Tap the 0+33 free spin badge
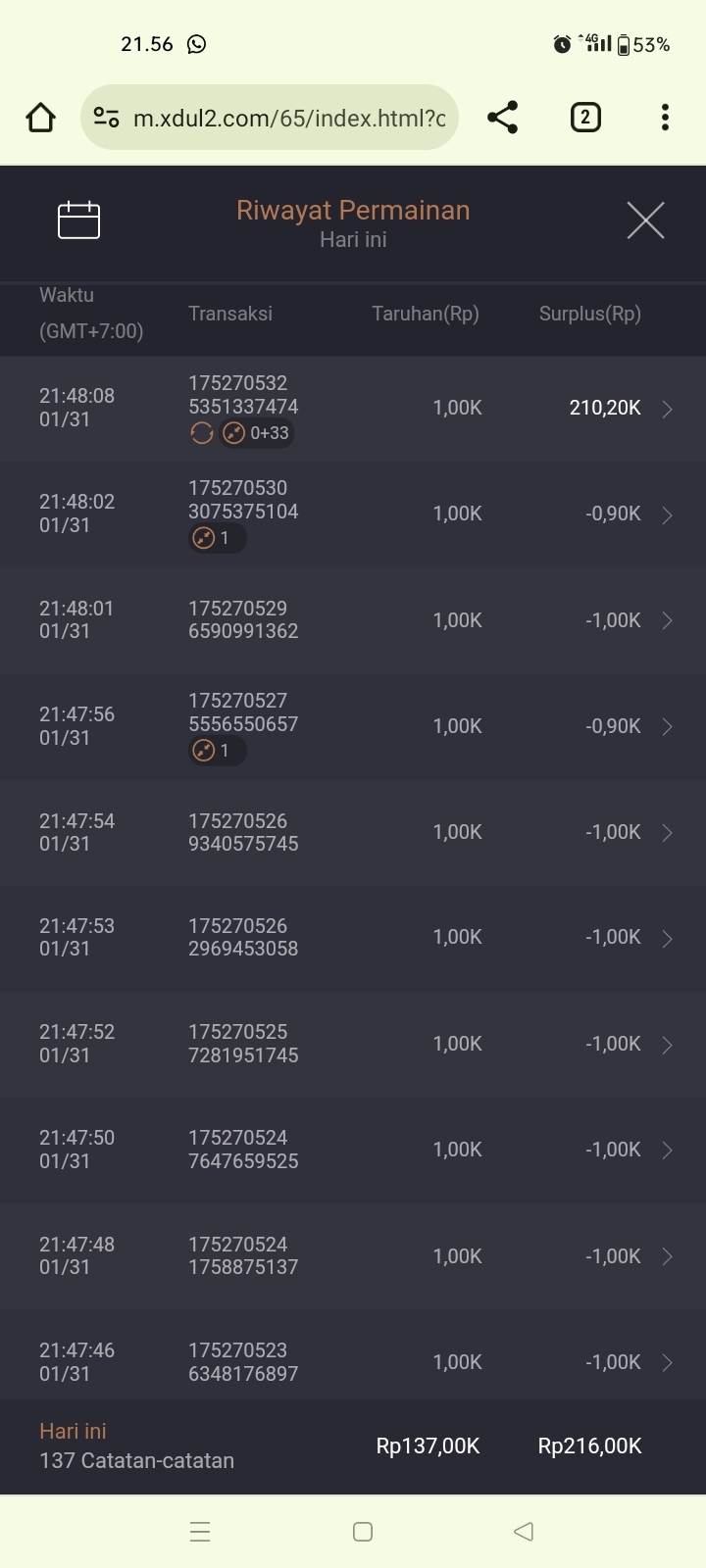 257,433
